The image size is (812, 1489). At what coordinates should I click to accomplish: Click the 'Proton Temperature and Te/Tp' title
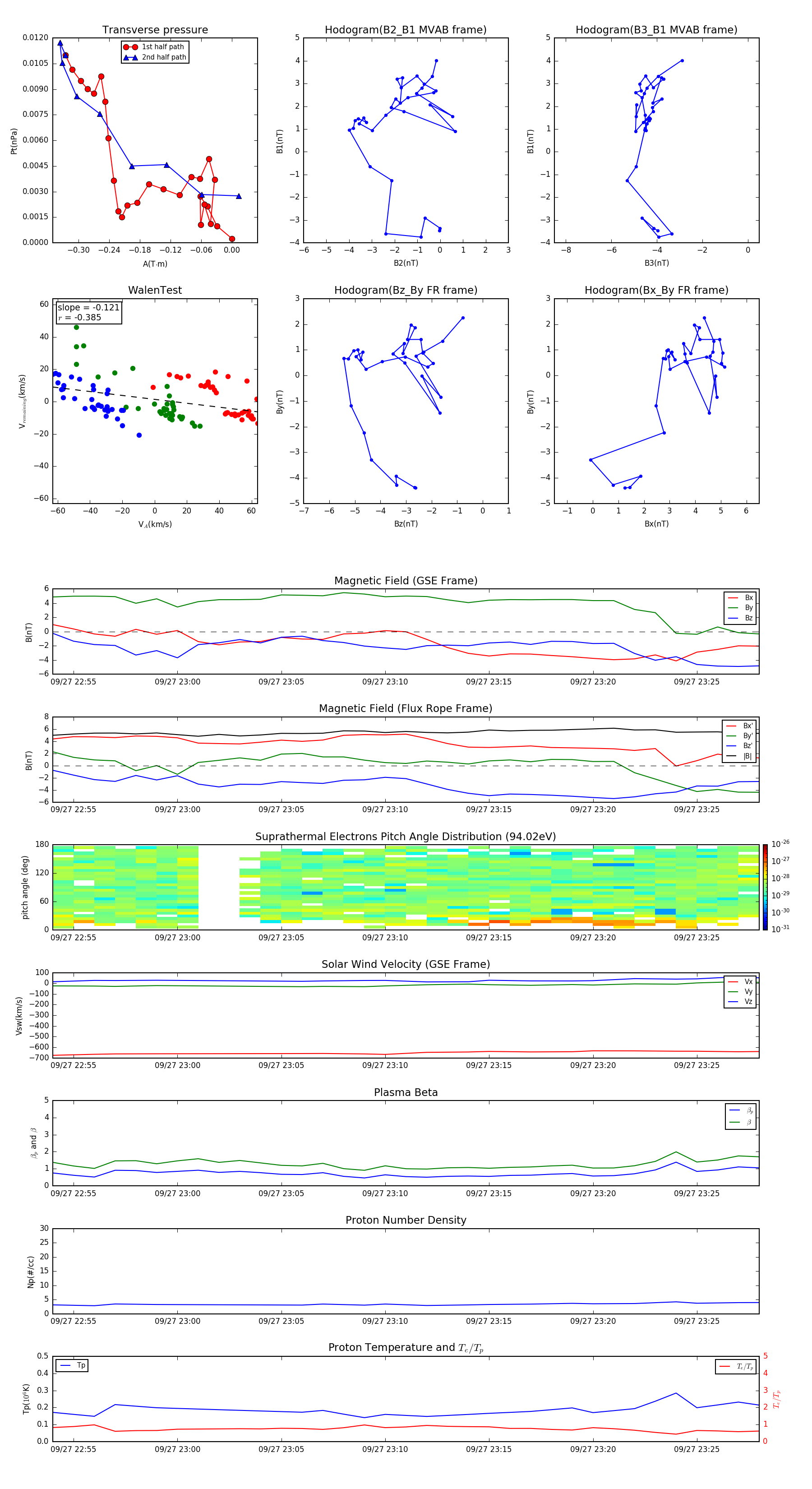click(x=406, y=1348)
